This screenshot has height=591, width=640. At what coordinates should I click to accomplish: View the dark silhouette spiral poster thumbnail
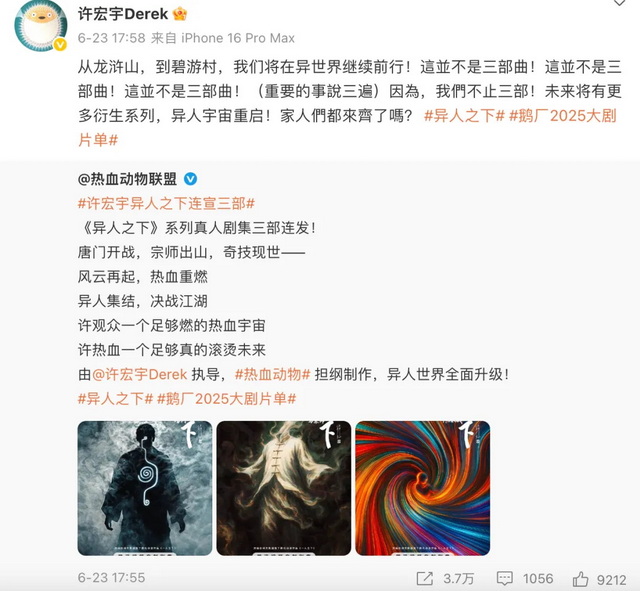(145, 488)
